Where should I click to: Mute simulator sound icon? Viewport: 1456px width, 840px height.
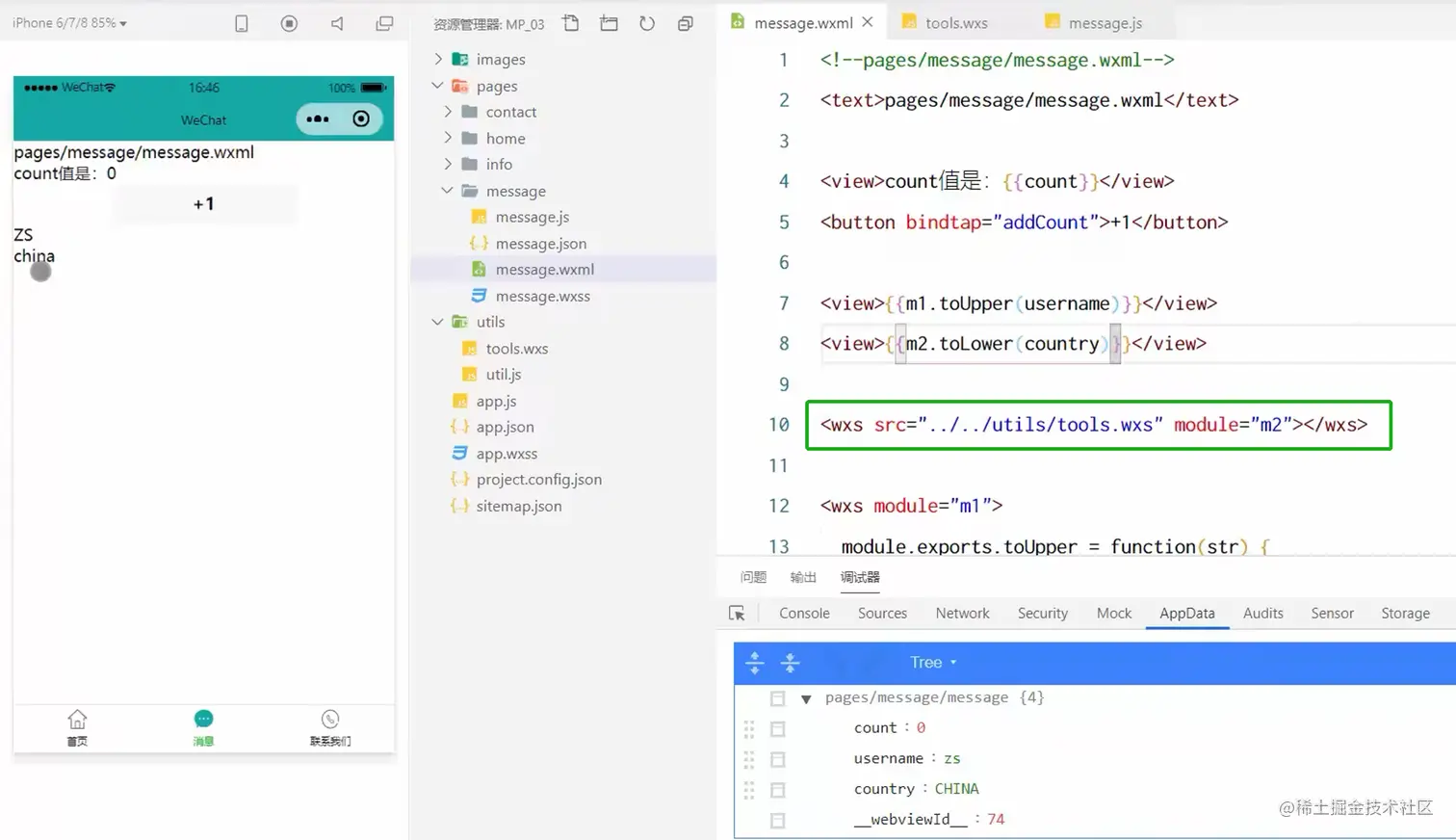coord(337,23)
